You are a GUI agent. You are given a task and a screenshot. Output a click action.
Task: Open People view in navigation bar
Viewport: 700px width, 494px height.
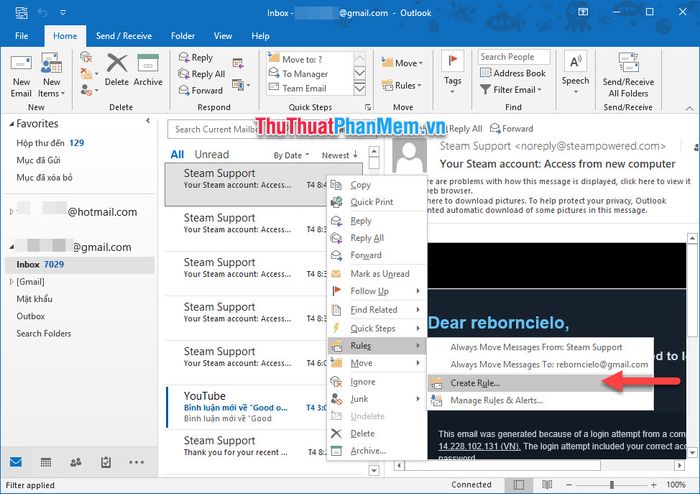[x=76, y=462]
